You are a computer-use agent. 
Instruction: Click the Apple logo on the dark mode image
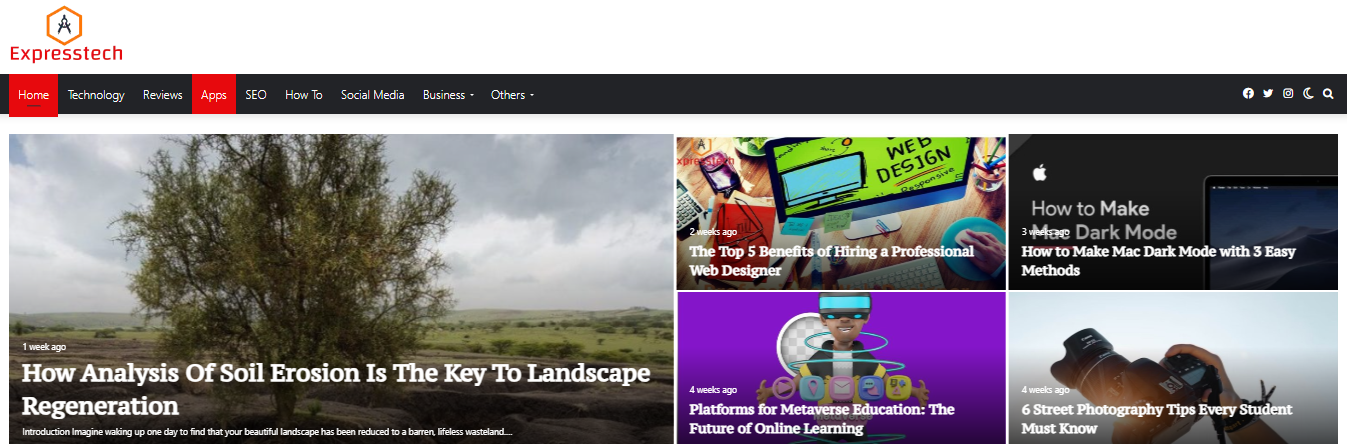pos(1039,173)
